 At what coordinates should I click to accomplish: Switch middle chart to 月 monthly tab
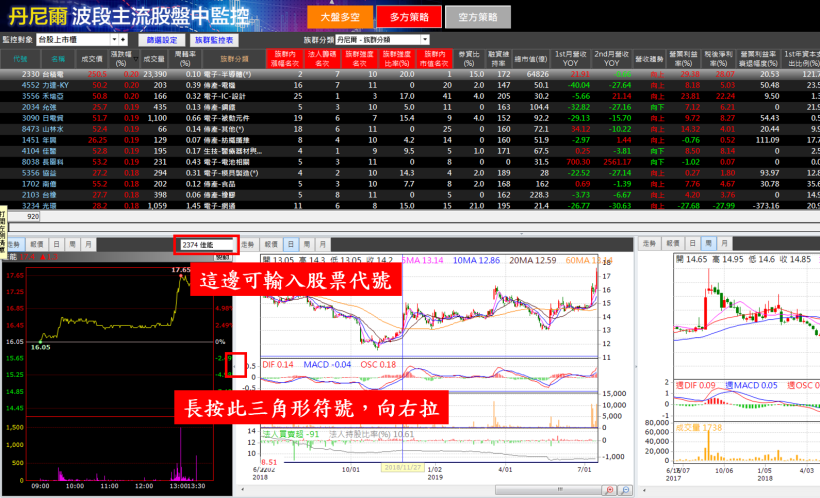pos(323,244)
